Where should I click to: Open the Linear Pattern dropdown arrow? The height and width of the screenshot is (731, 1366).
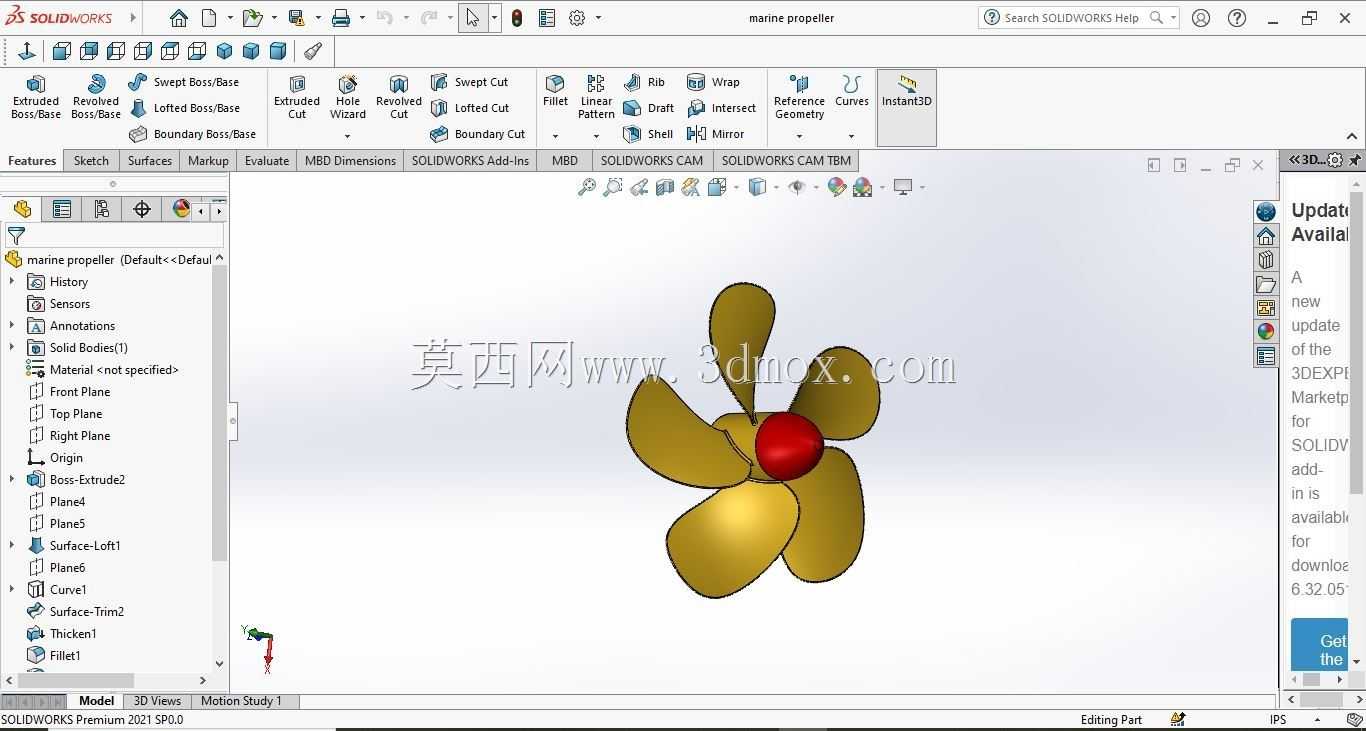click(x=596, y=136)
